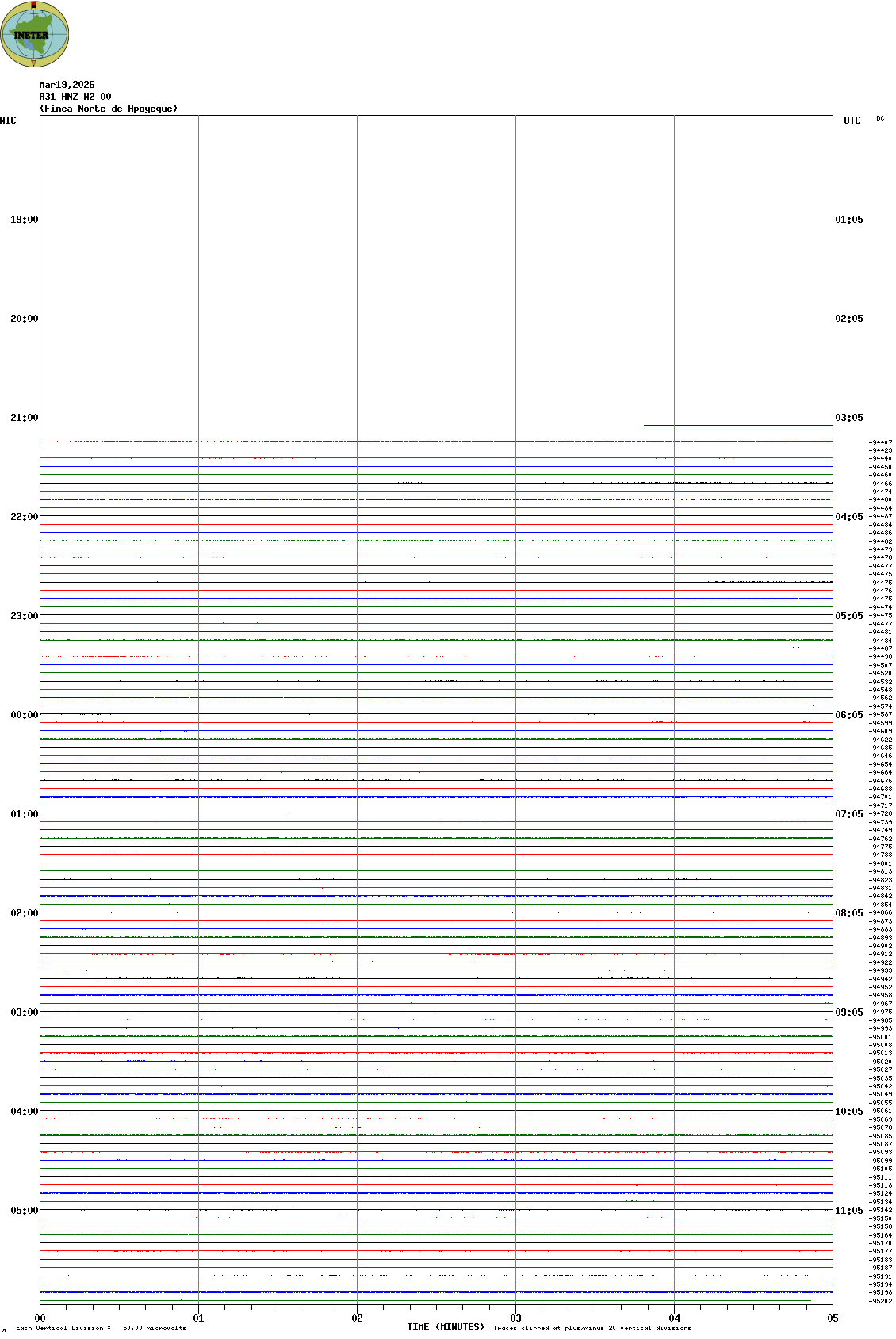Click the Finca Norte de Apoyeque station name
896x1339 pixels.
click(109, 109)
